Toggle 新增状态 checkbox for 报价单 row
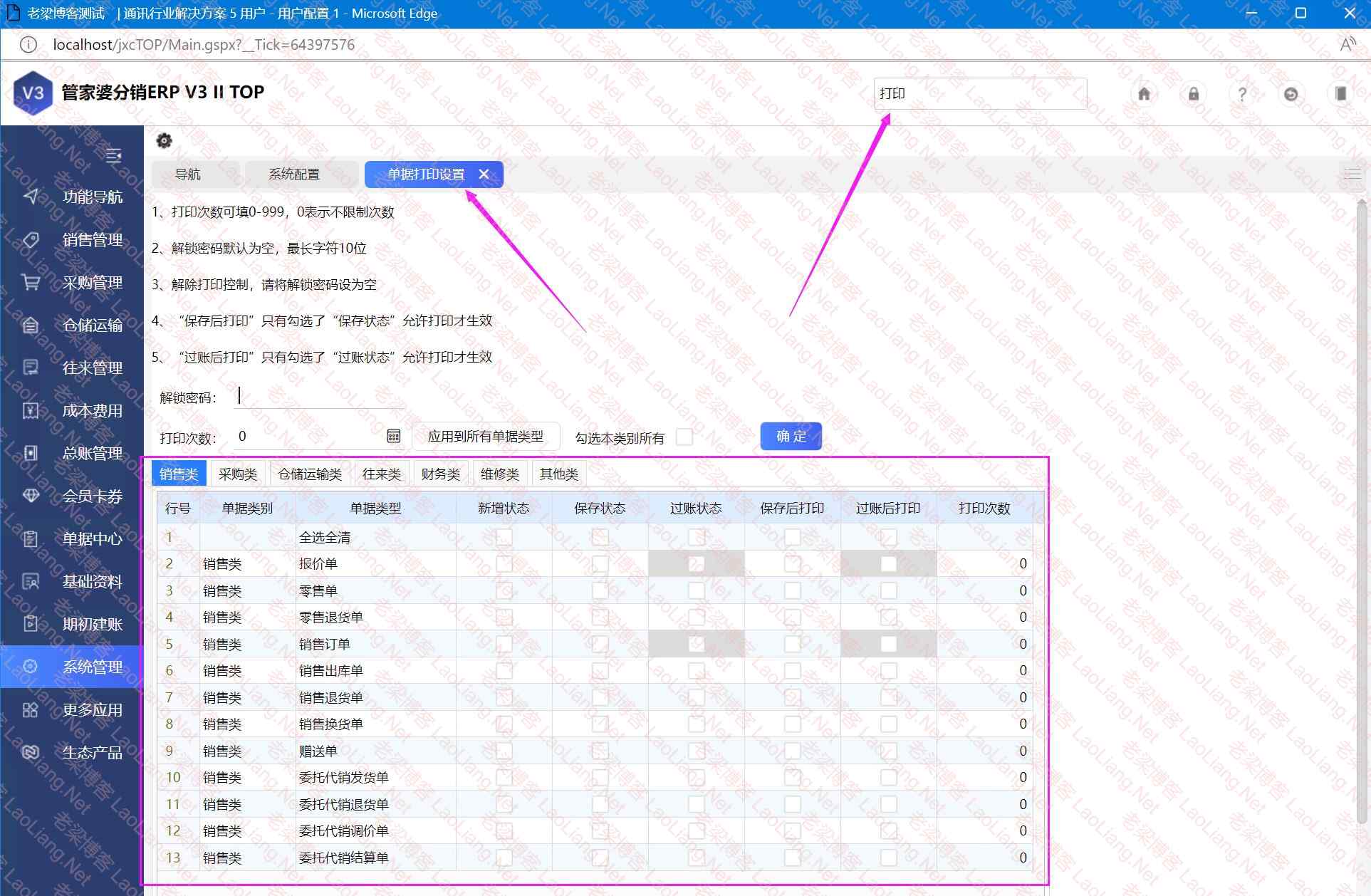 (x=504, y=564)
